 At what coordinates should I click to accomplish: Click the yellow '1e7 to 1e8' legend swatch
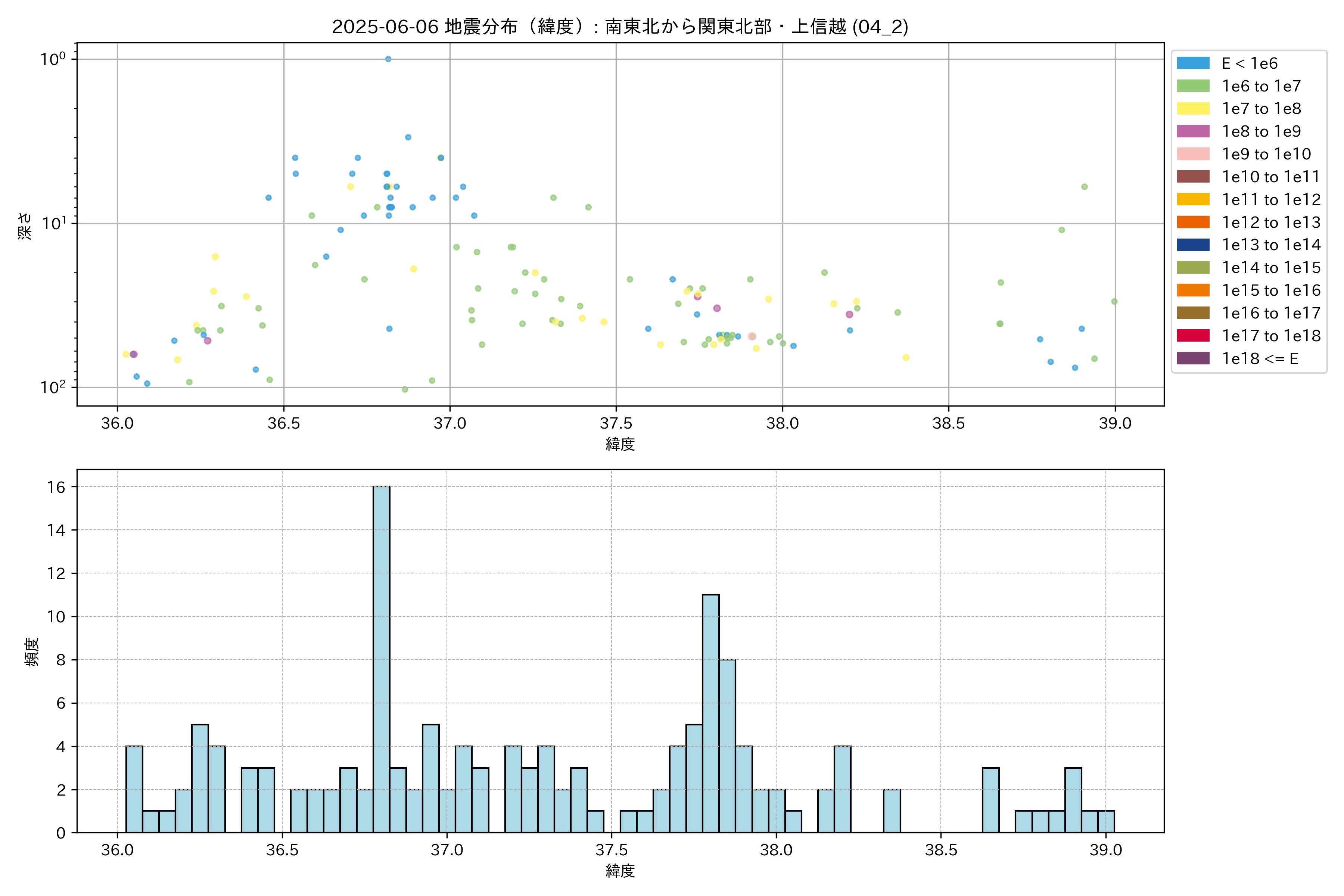coord(1193,109)
